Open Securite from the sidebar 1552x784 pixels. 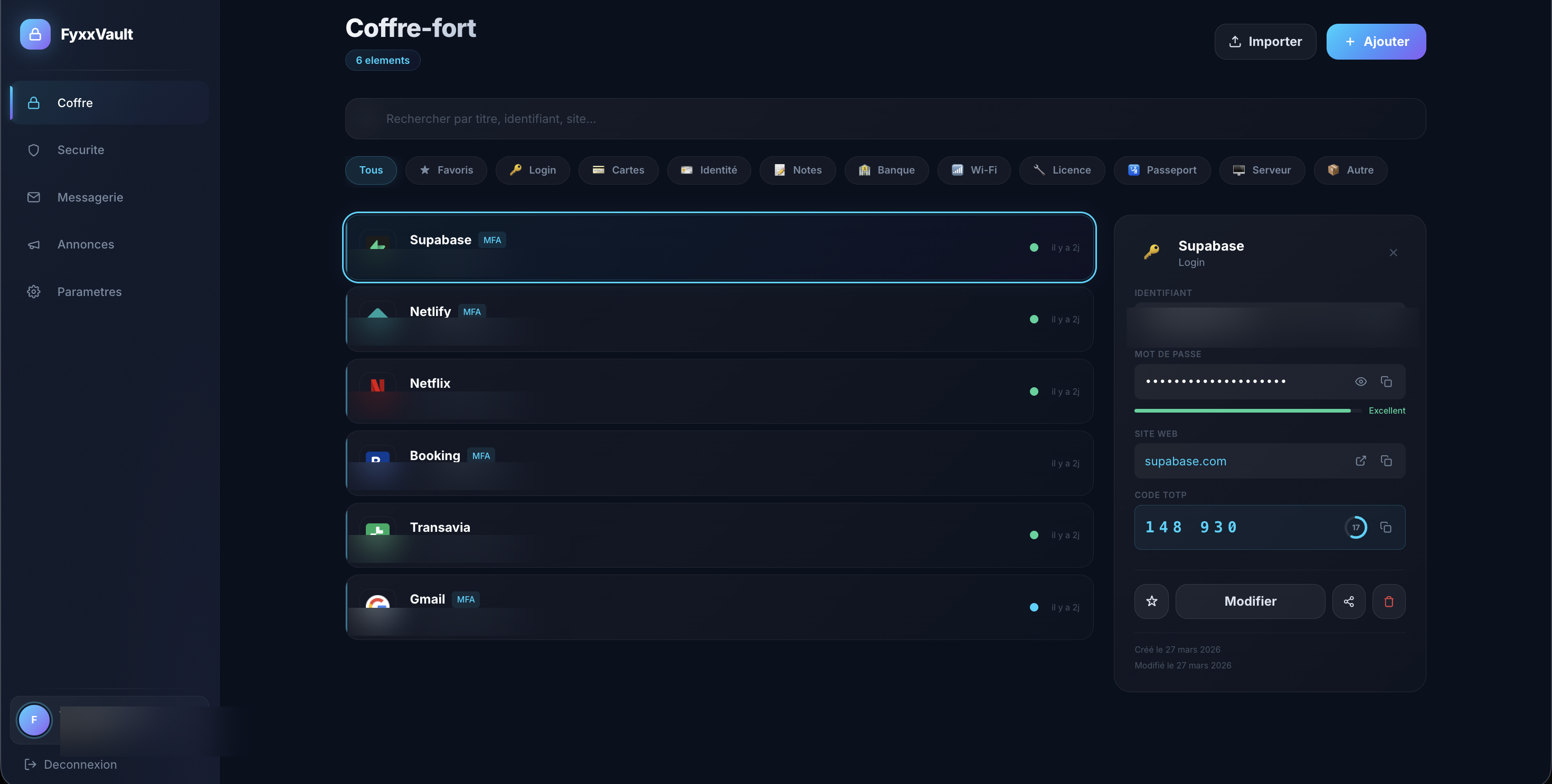(81, 150)
